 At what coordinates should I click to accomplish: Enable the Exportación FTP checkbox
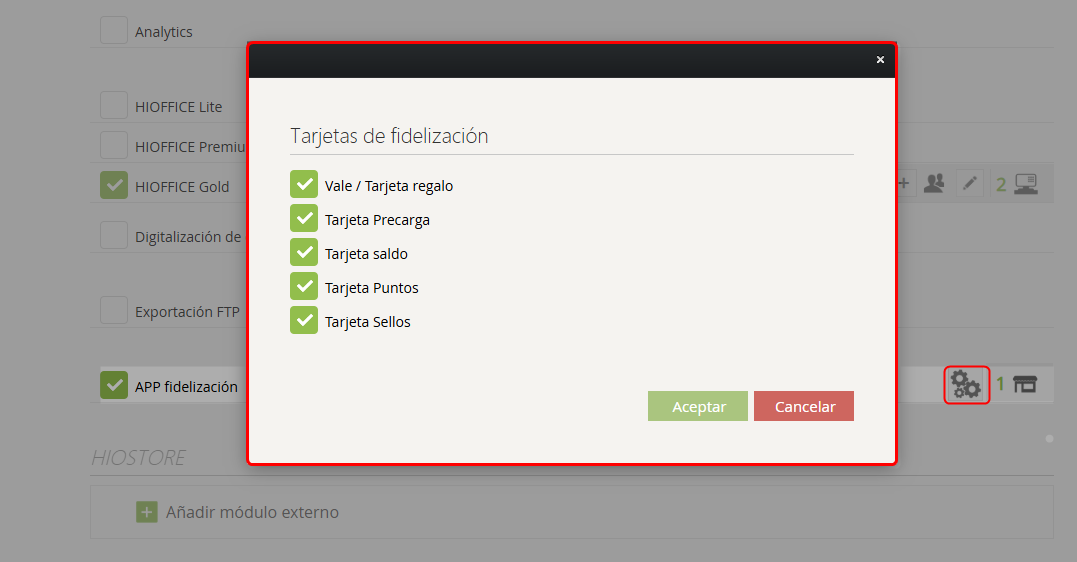pos(114,310)
